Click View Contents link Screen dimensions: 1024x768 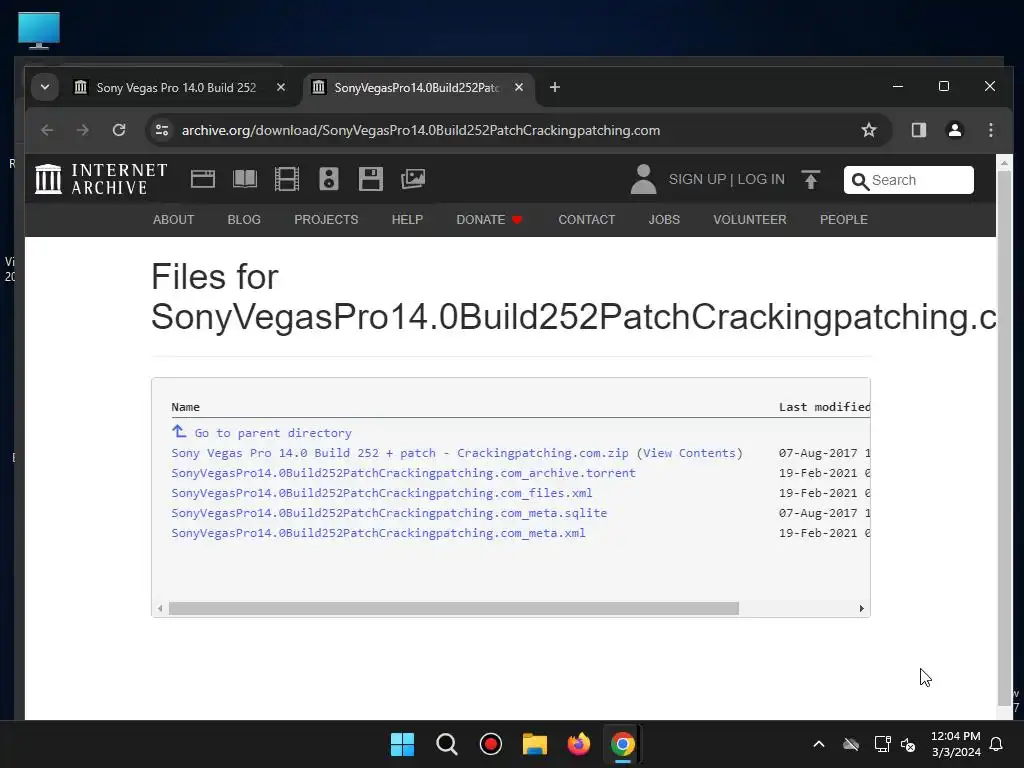[690, 453]
